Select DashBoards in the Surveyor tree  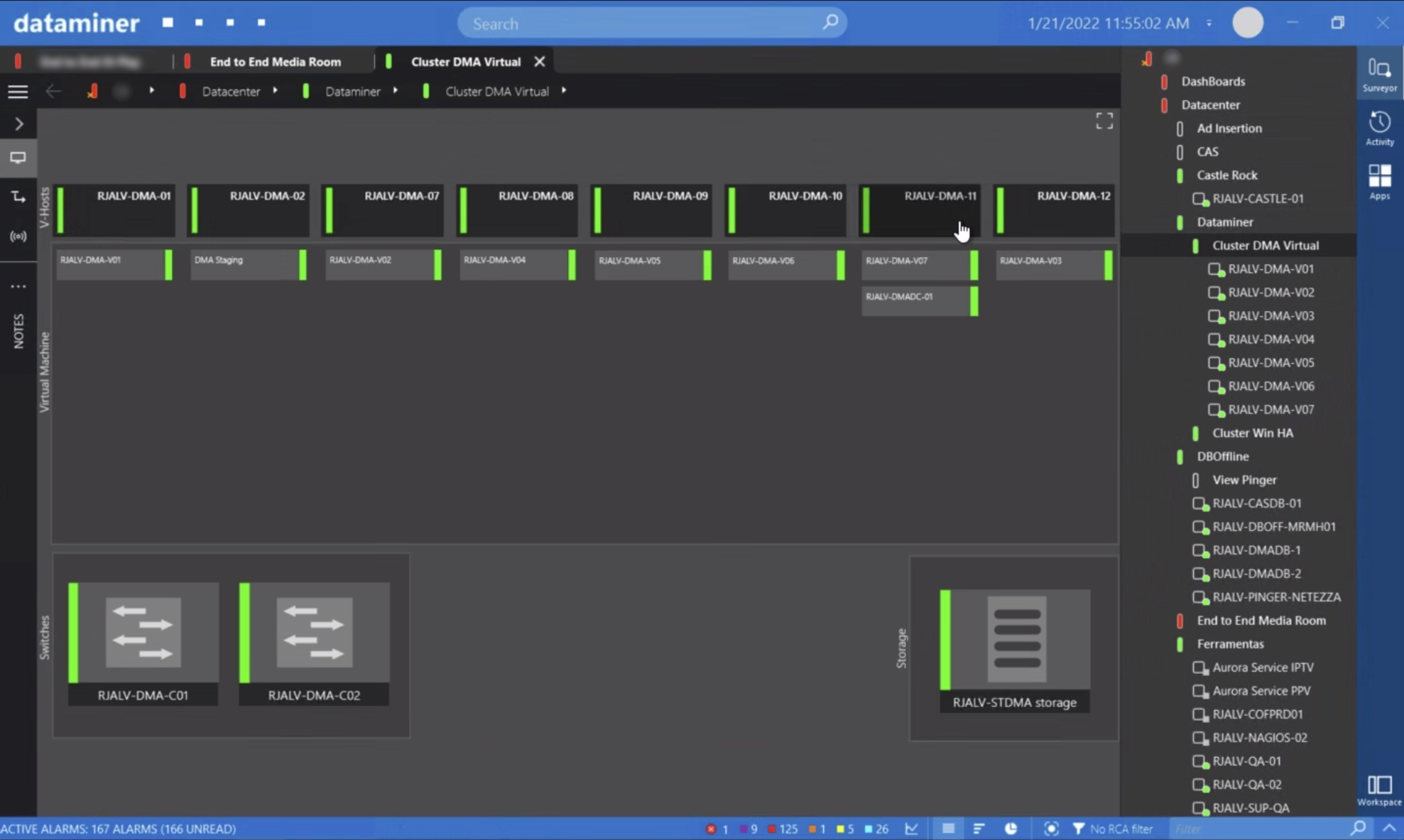click(1212, 82)
